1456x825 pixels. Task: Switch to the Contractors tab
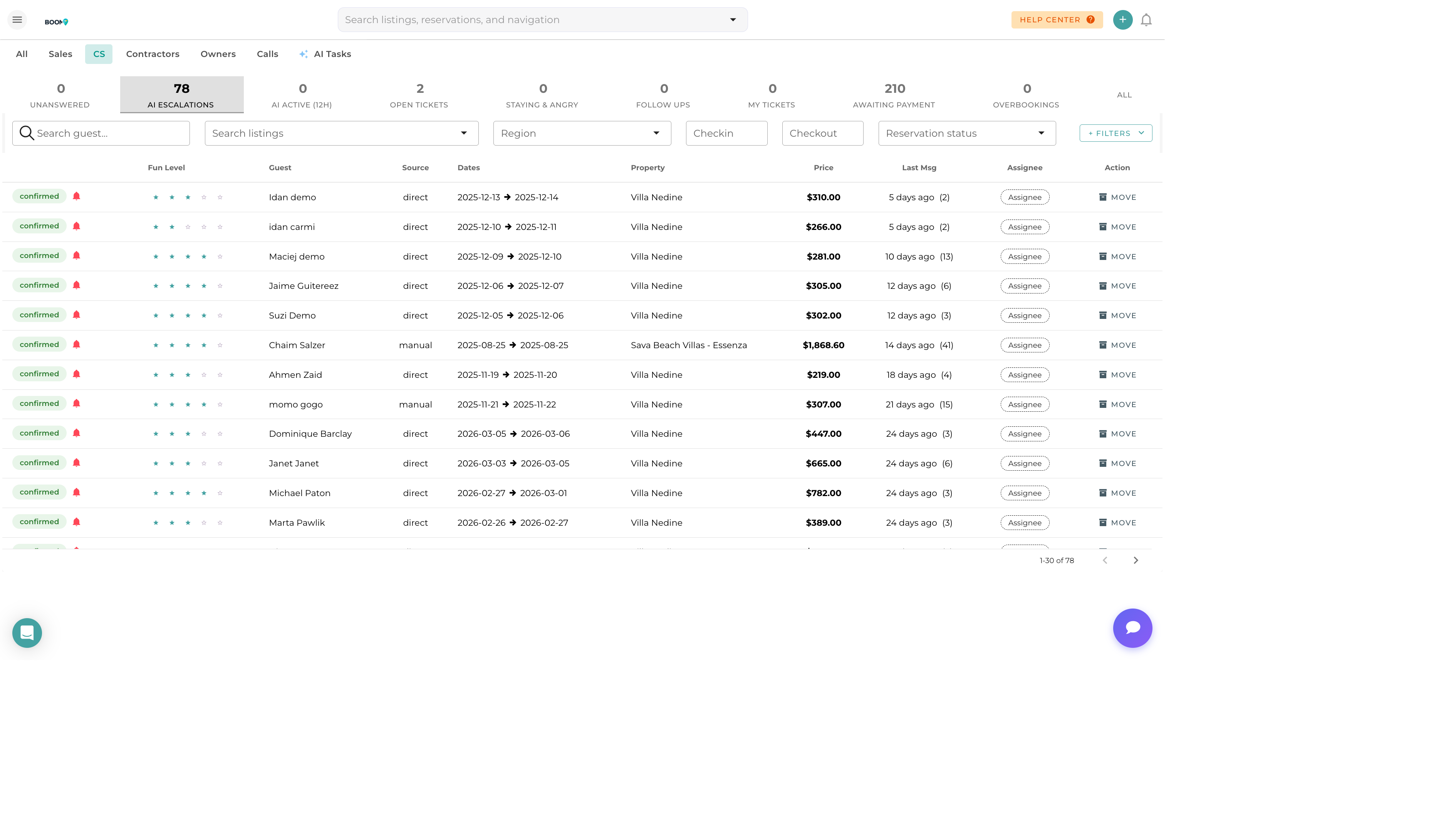(x=153, y=54)
